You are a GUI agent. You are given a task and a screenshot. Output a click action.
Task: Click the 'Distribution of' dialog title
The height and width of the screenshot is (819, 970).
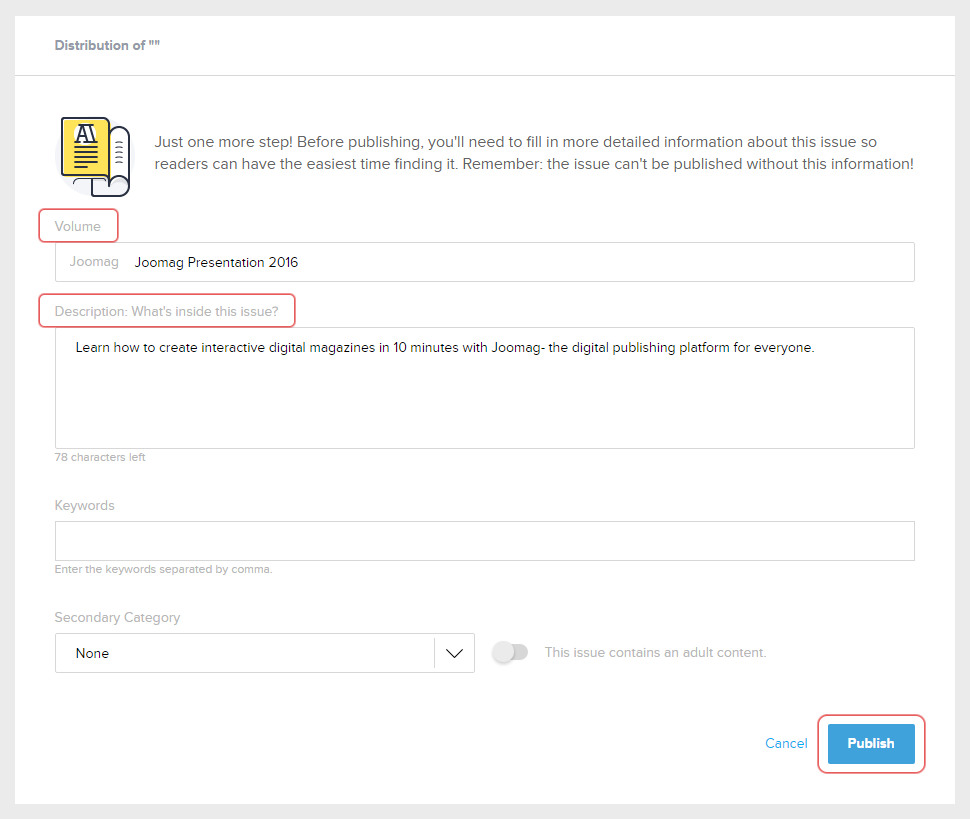pyautogui.click(x=107, y=45)
